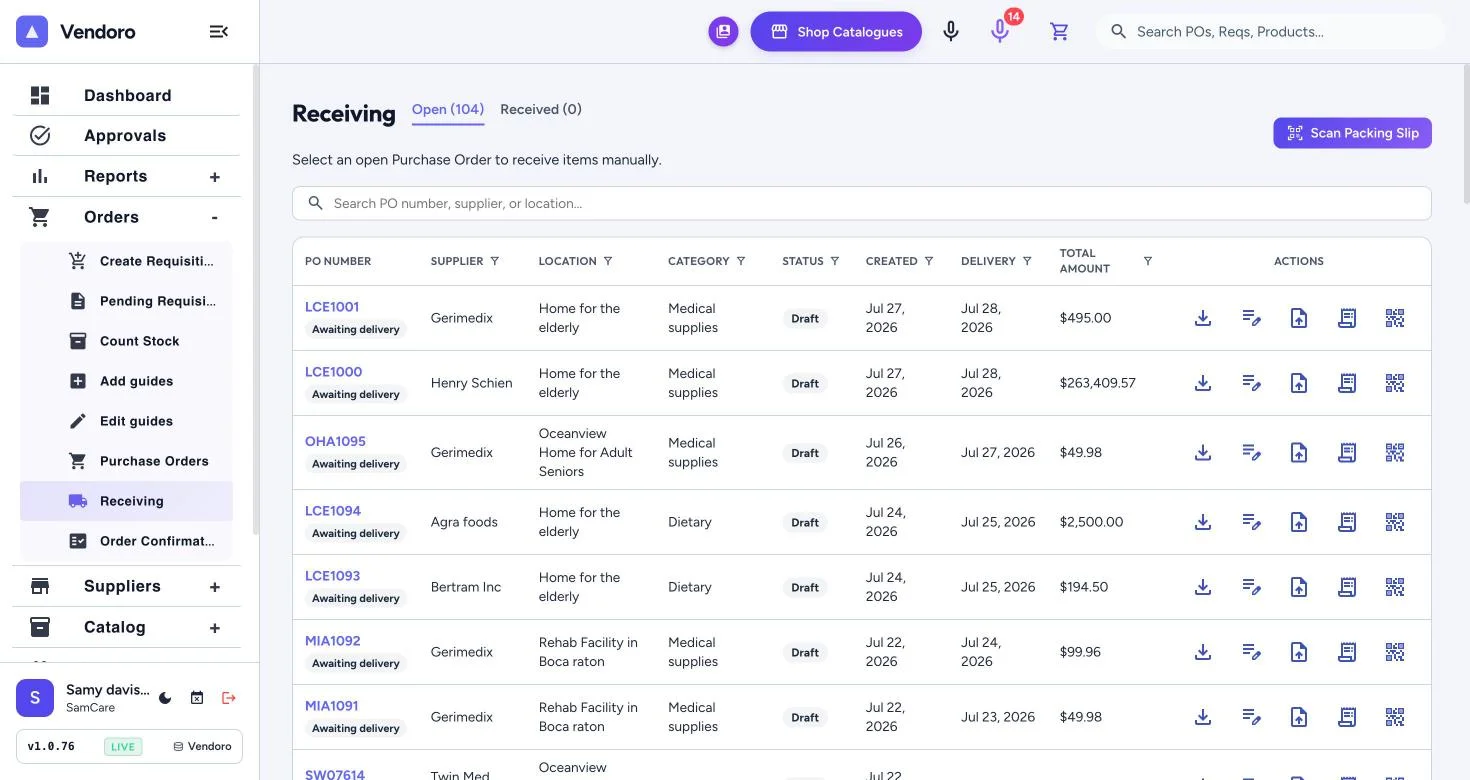Click Agra foods supplier cell
The width and height of the screenshot is (1470, 780).
[464, 522]
